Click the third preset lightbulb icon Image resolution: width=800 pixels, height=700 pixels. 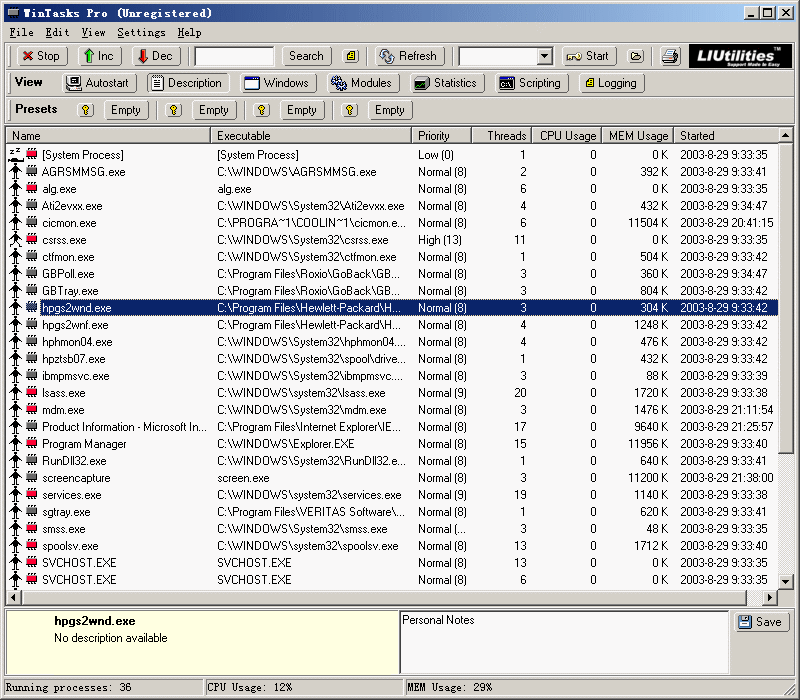coord(262,110)
